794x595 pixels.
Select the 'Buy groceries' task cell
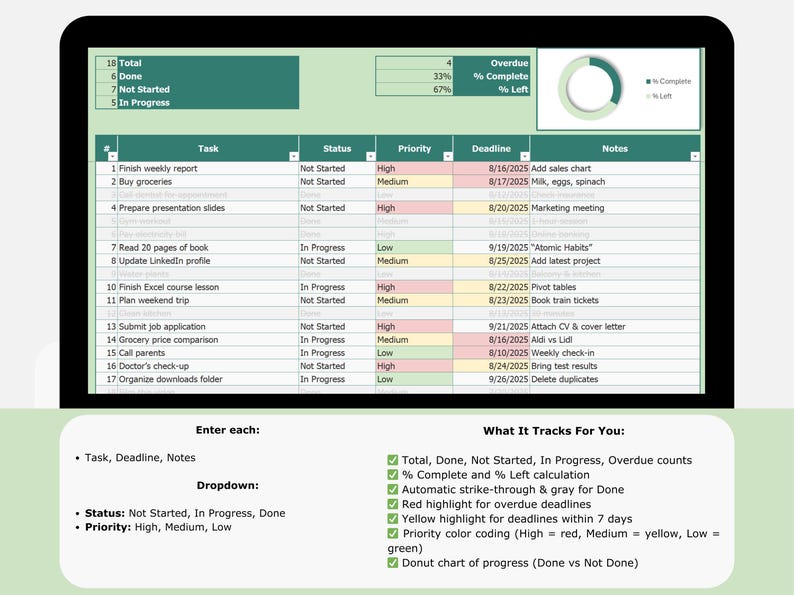[208, 182]
